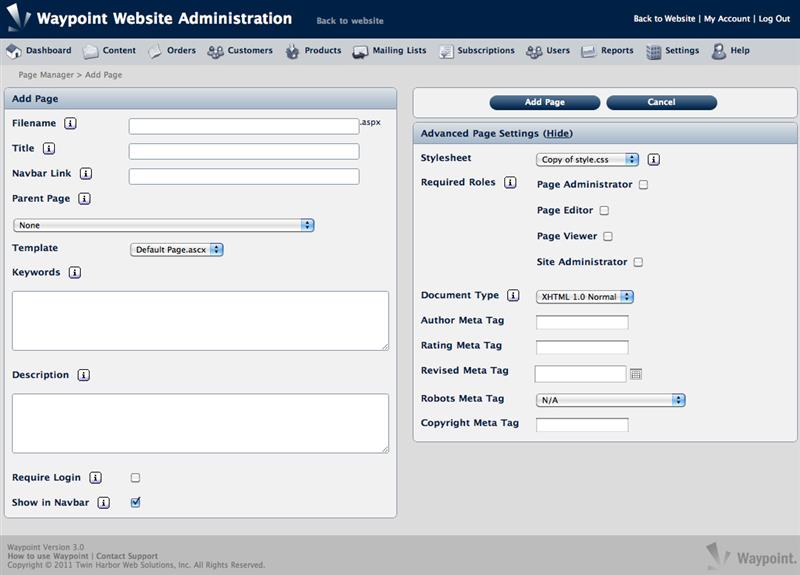This screenshot has width=800, height=575.
Task: Open the My Account link
Action: [x=727, y=19]
